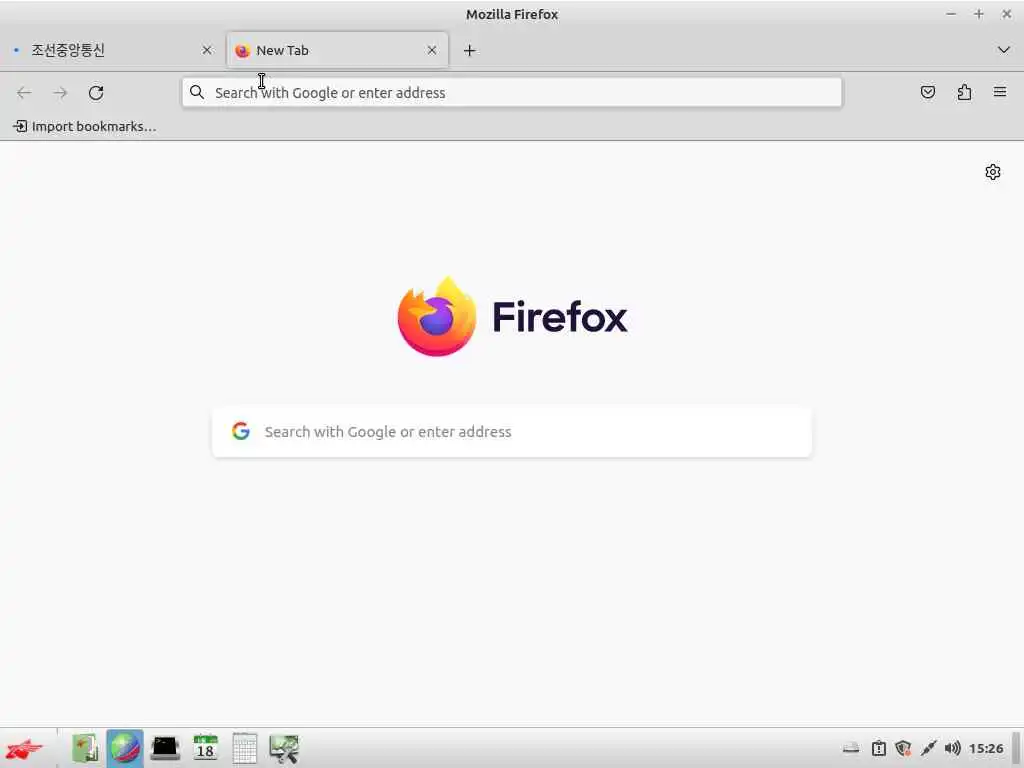This screenshot has height=768, width=1024.
Task: Go forward one page
Action: coord(60,93)
